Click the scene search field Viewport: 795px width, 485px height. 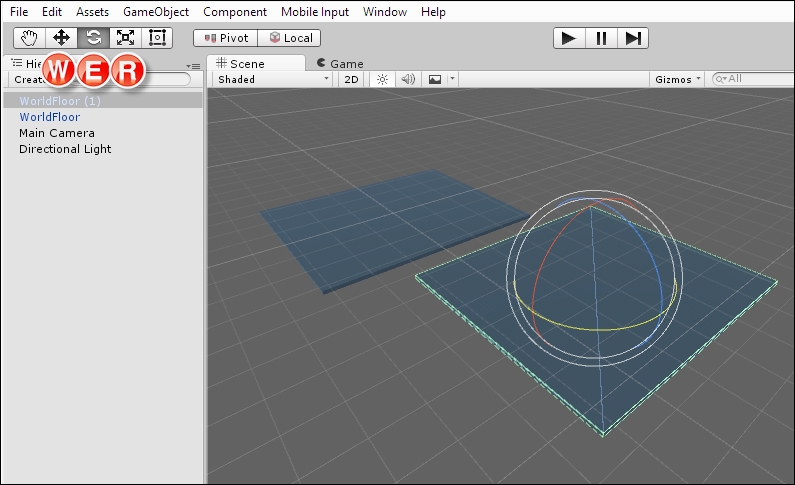752,79
